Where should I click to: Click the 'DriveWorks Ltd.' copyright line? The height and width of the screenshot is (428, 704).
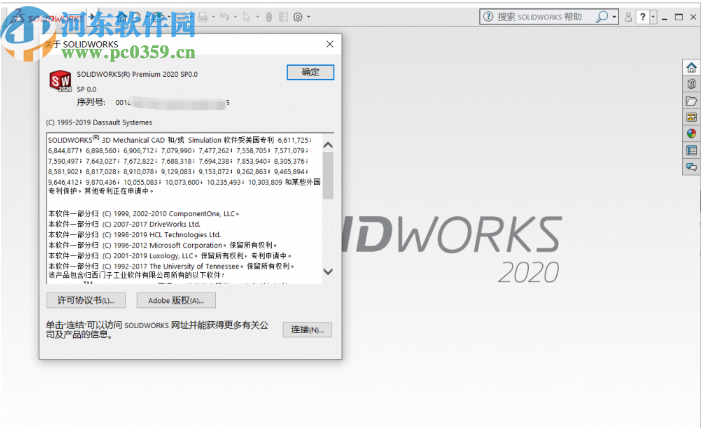click(124, 224)
